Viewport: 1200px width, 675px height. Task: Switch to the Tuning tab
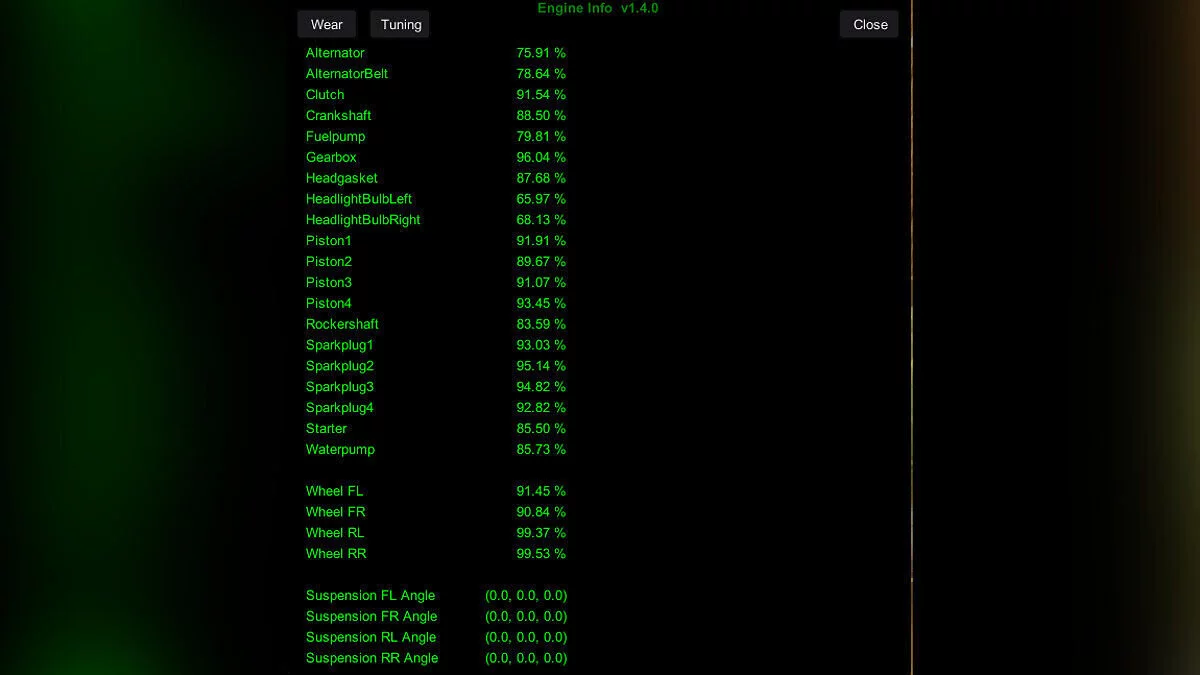click(400, 25)
